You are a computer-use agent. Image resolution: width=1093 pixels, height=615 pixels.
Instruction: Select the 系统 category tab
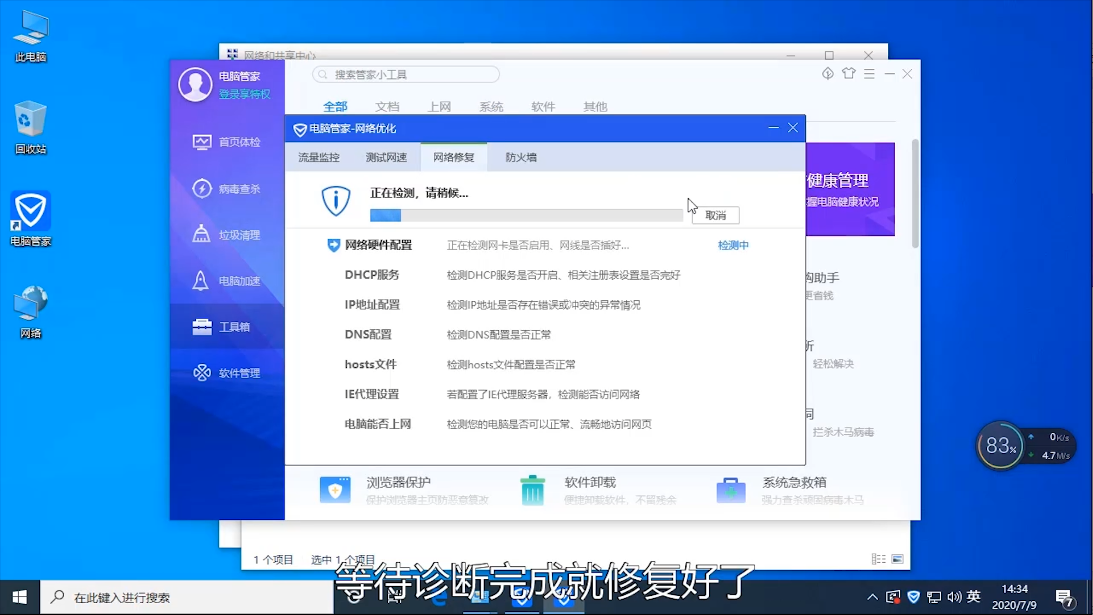coord(491,107)
